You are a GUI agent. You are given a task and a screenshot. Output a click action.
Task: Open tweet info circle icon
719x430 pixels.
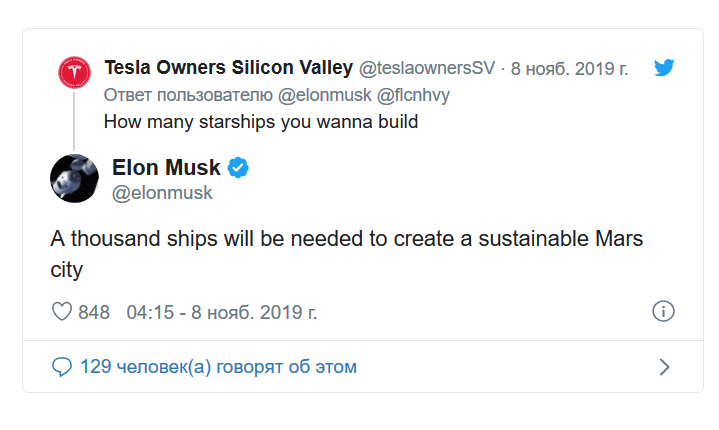[x=663, y=311]
